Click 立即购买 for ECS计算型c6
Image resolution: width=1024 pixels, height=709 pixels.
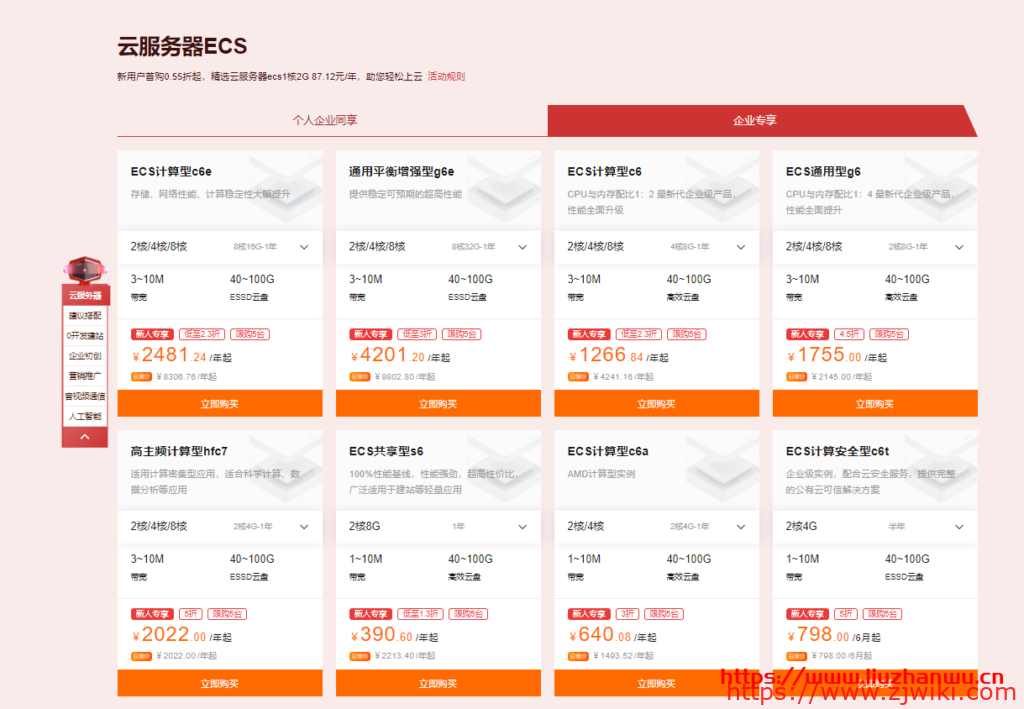(x=656, y=403)
